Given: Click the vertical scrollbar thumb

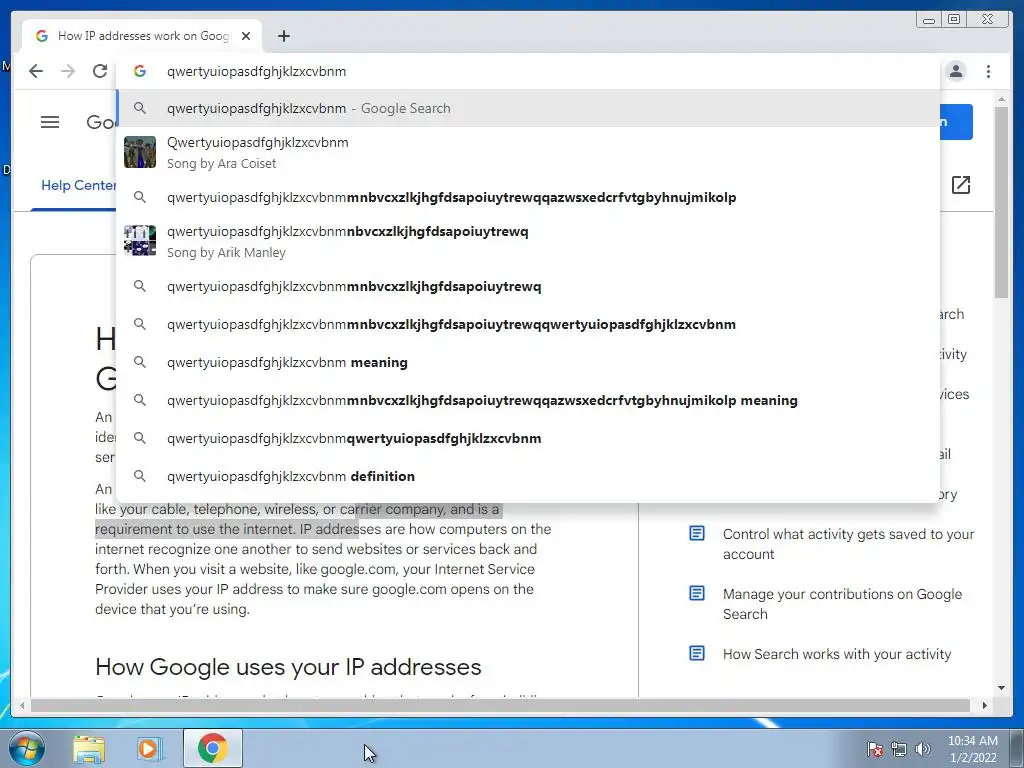Looking at the screenshot, I should (1002, 201).
